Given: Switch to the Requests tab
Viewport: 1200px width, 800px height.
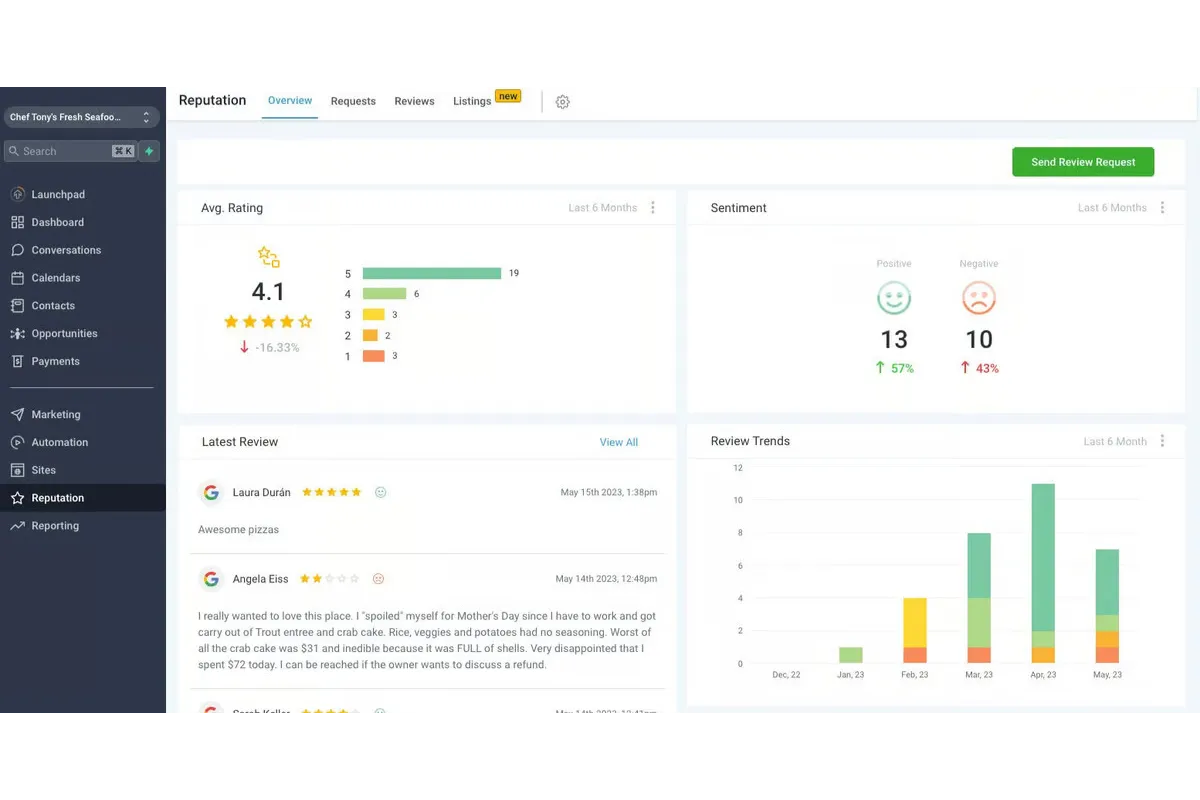Looking at the screenshot, I should click(353, 101).
